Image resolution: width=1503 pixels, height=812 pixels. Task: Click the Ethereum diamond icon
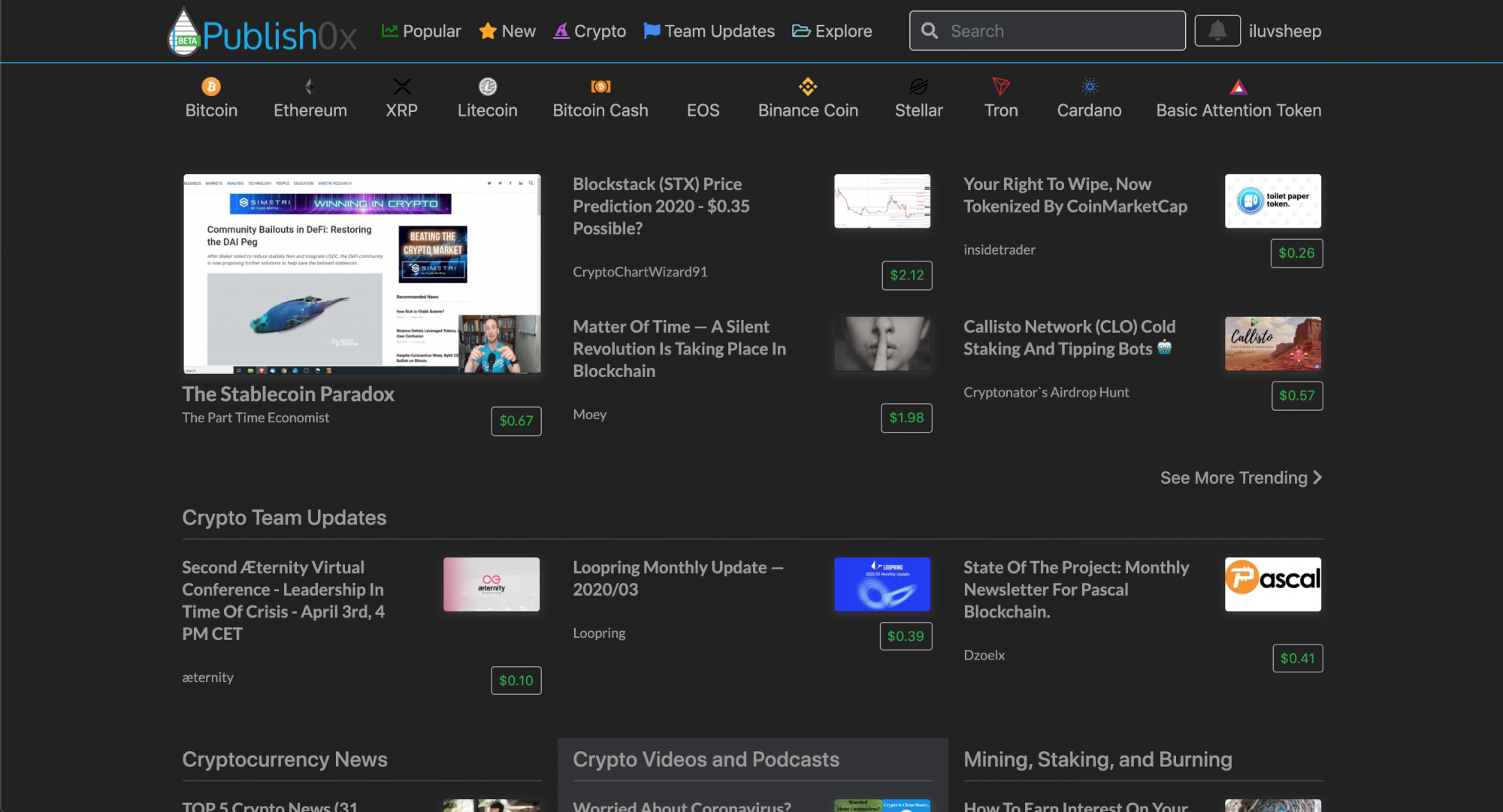(x=310, y=86)
